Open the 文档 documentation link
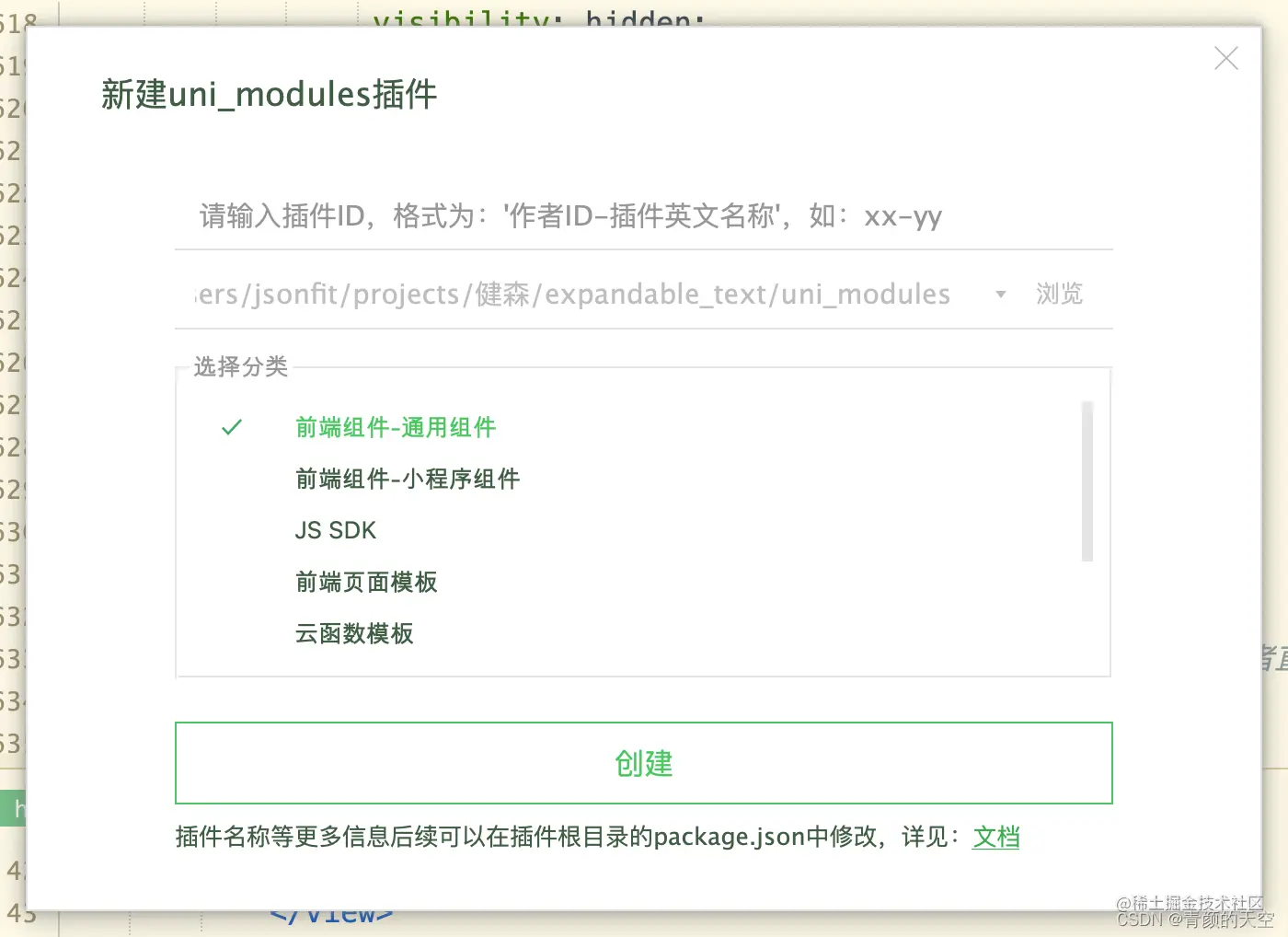Viewport: 1288px width, 937px height. [996, 837]
